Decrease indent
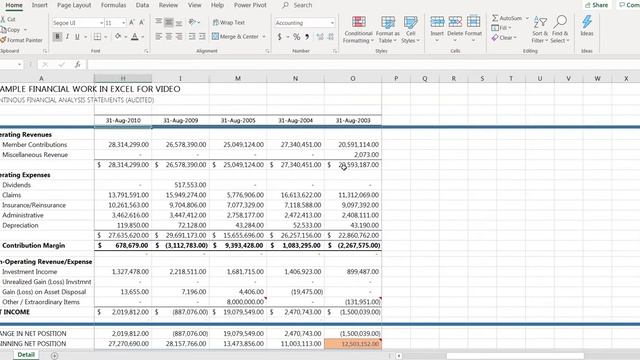The image size is (640, 360). tap(192, 37)
